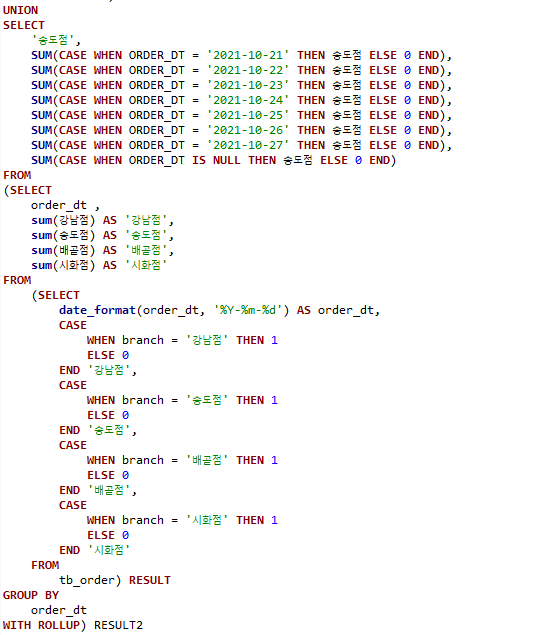Click the UNION keyword at the top
The image size is (538, 635).
coord(20,10)
